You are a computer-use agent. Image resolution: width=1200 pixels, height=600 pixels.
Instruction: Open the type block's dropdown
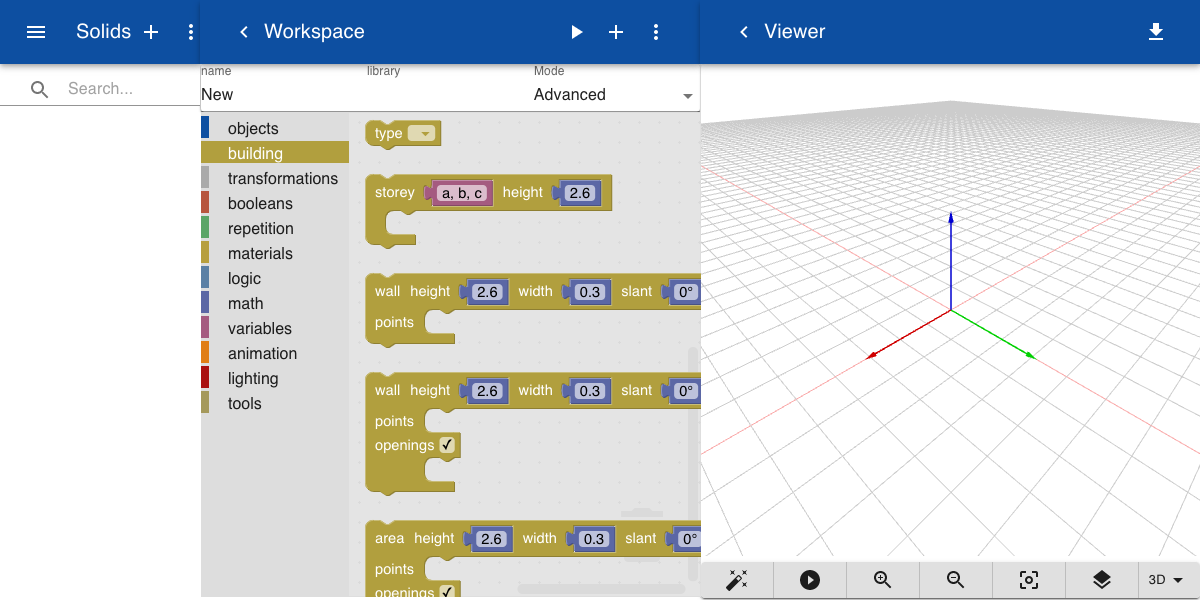click(x=422, y=133)
